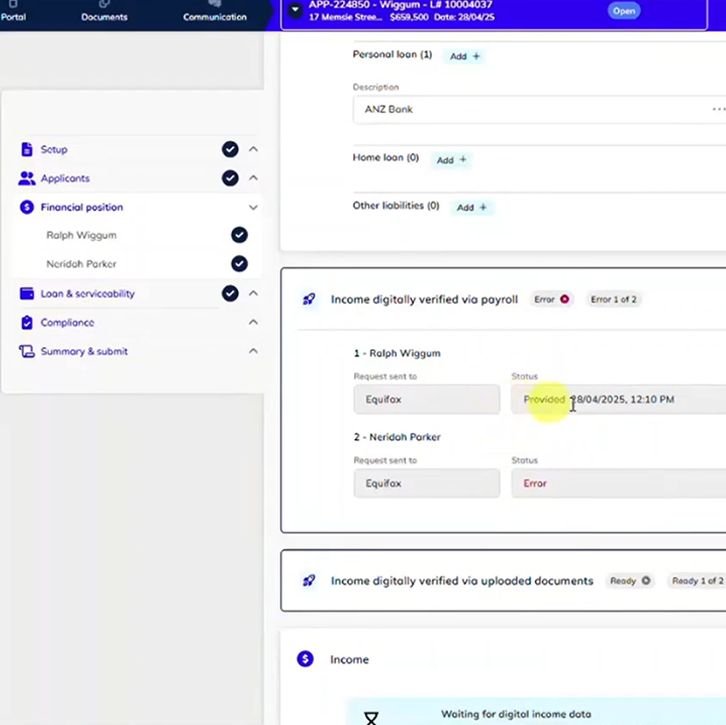Click the Financial position dollar icon
The image size is (726, 725).
[27, 208]
